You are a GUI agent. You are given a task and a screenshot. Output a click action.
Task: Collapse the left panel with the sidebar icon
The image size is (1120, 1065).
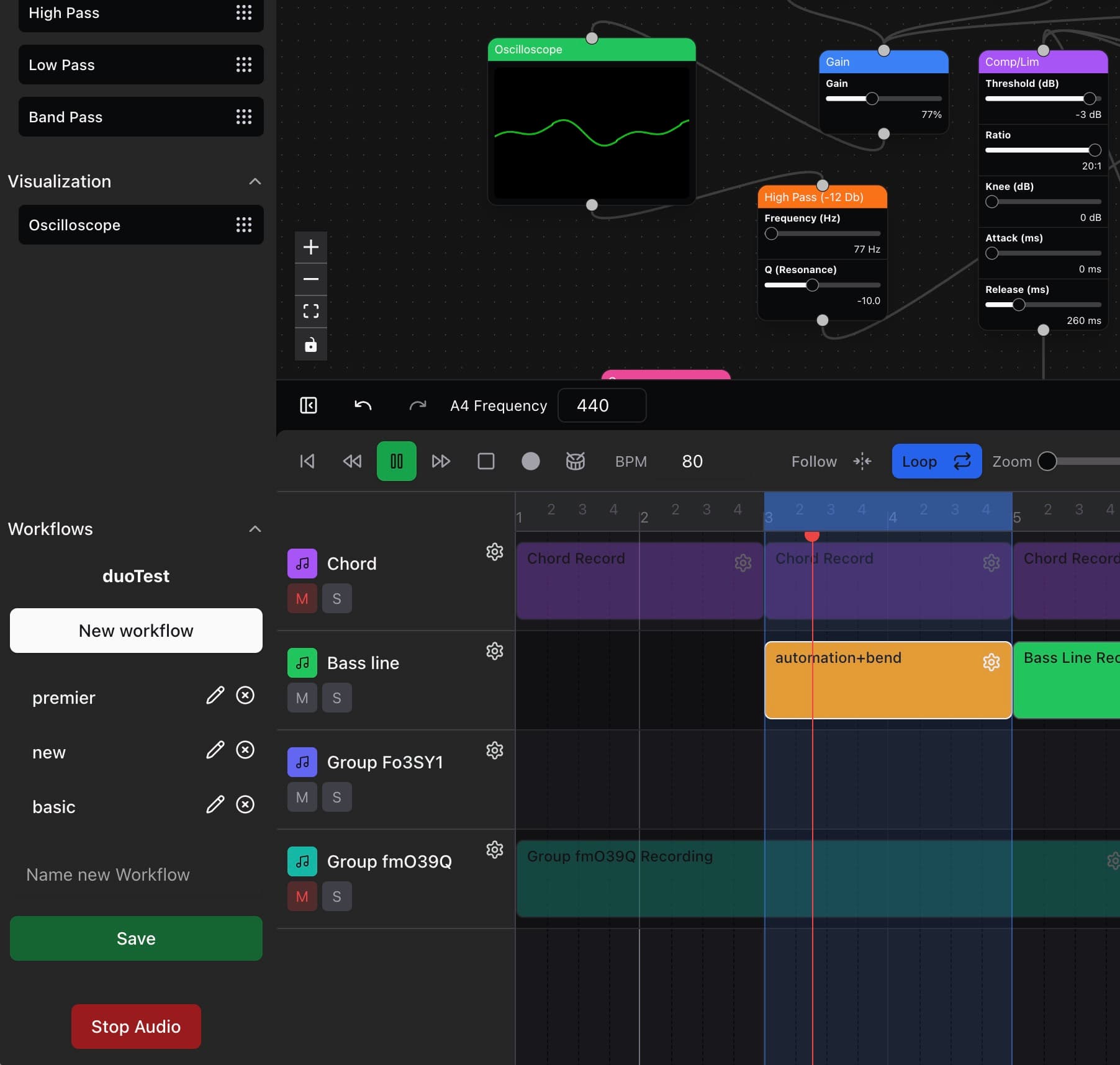tap(309, 405)
